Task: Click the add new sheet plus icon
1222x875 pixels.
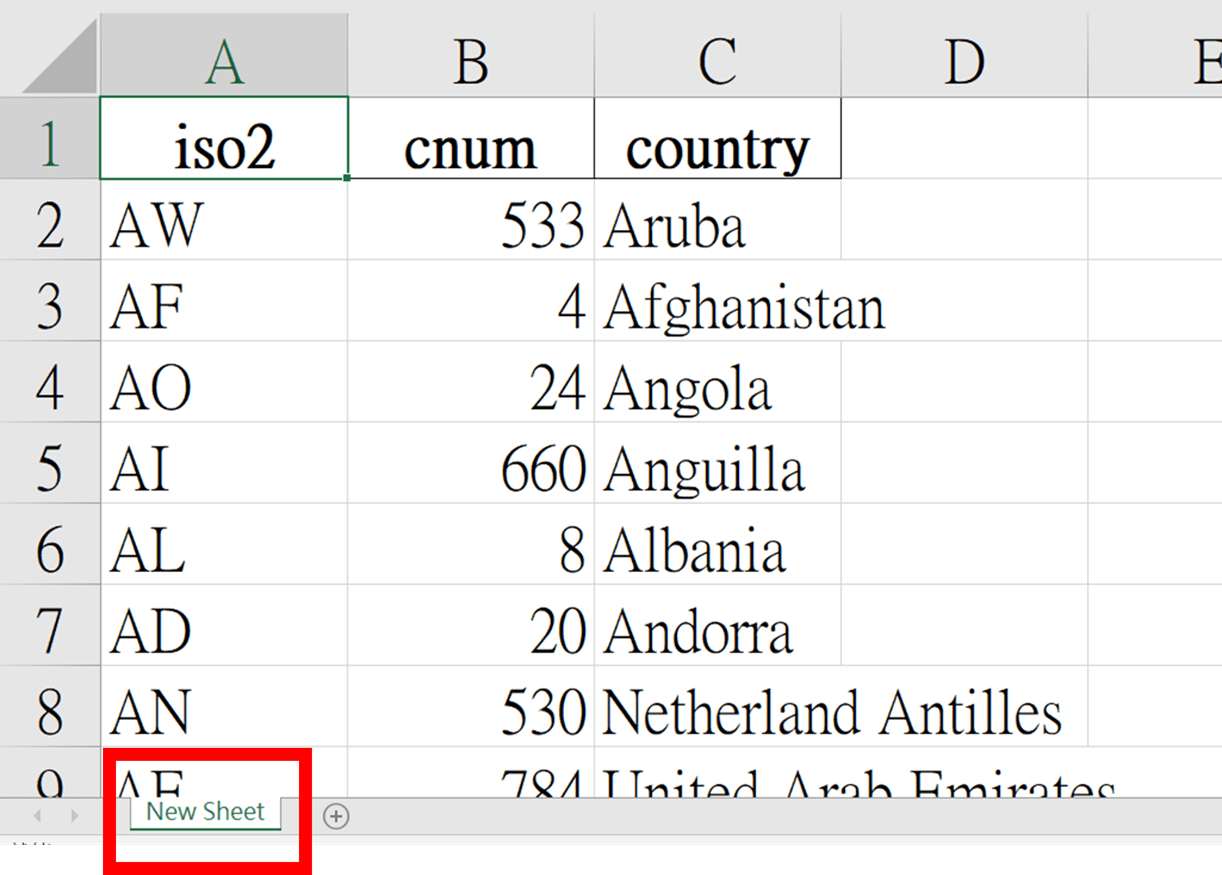Action: 337,816
